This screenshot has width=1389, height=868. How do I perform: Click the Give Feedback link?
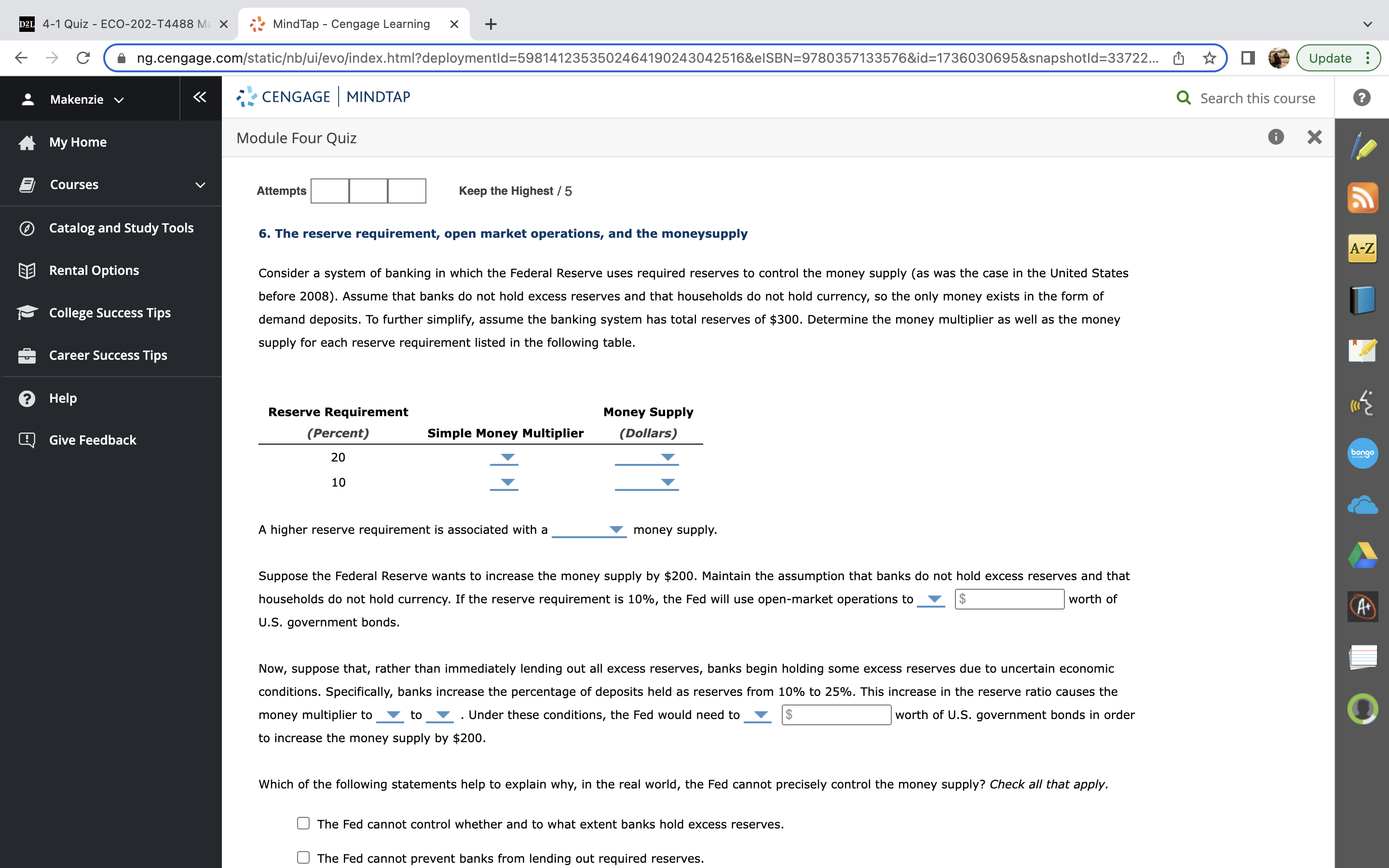pos(93,440)
